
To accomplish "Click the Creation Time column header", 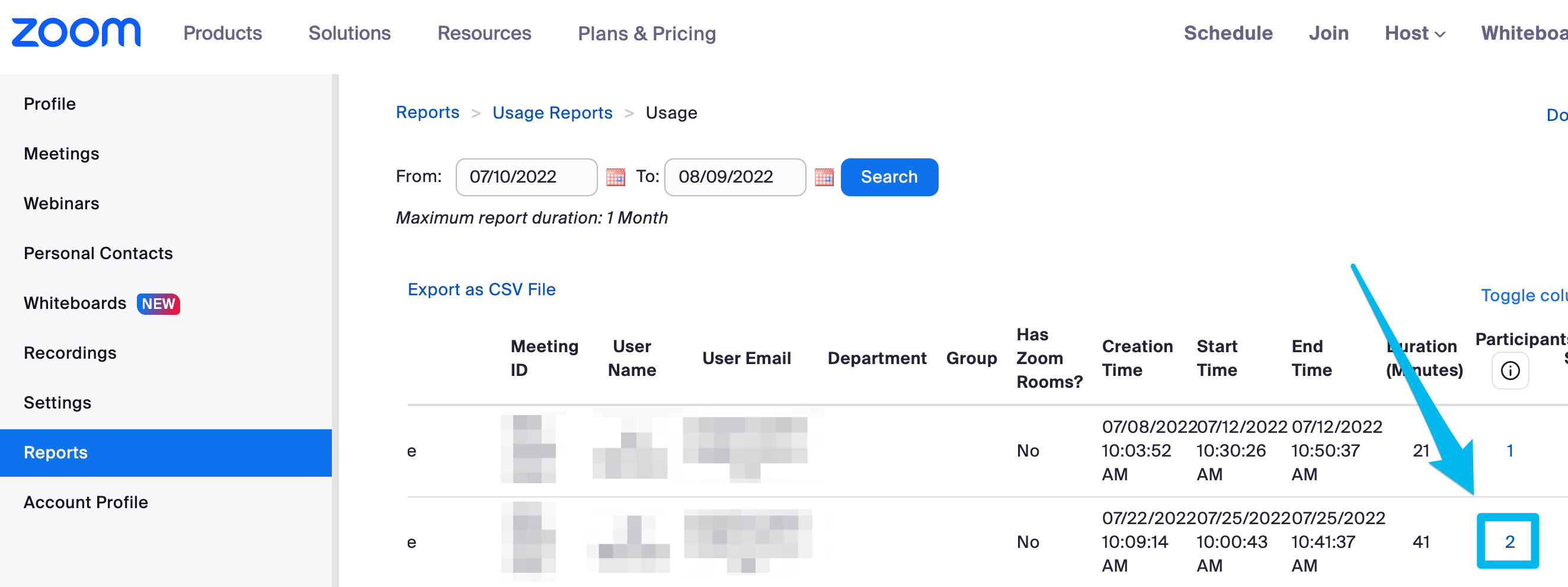I will (x=1137, y=358).
